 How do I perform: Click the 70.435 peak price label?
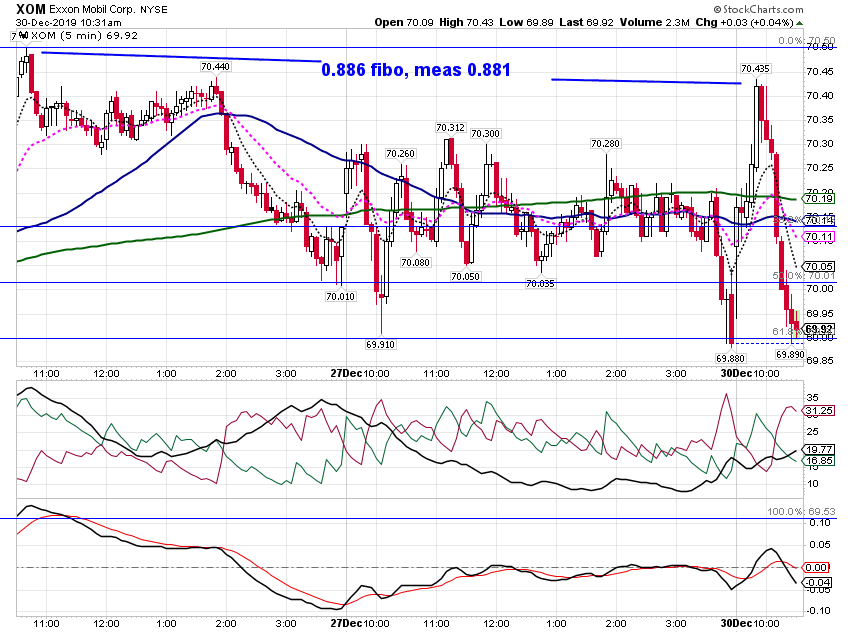click(x=755, y=69)
